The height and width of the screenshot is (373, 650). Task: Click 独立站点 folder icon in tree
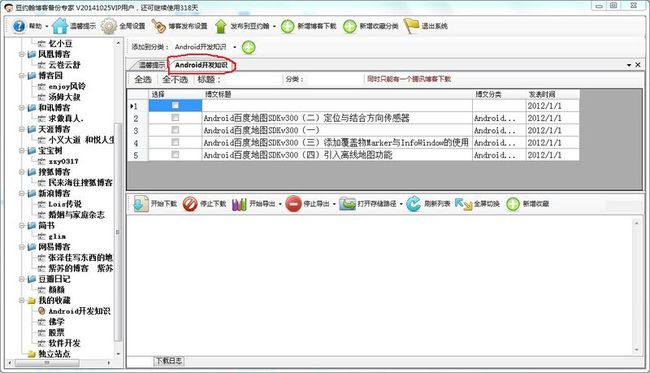tap(32, 354)
